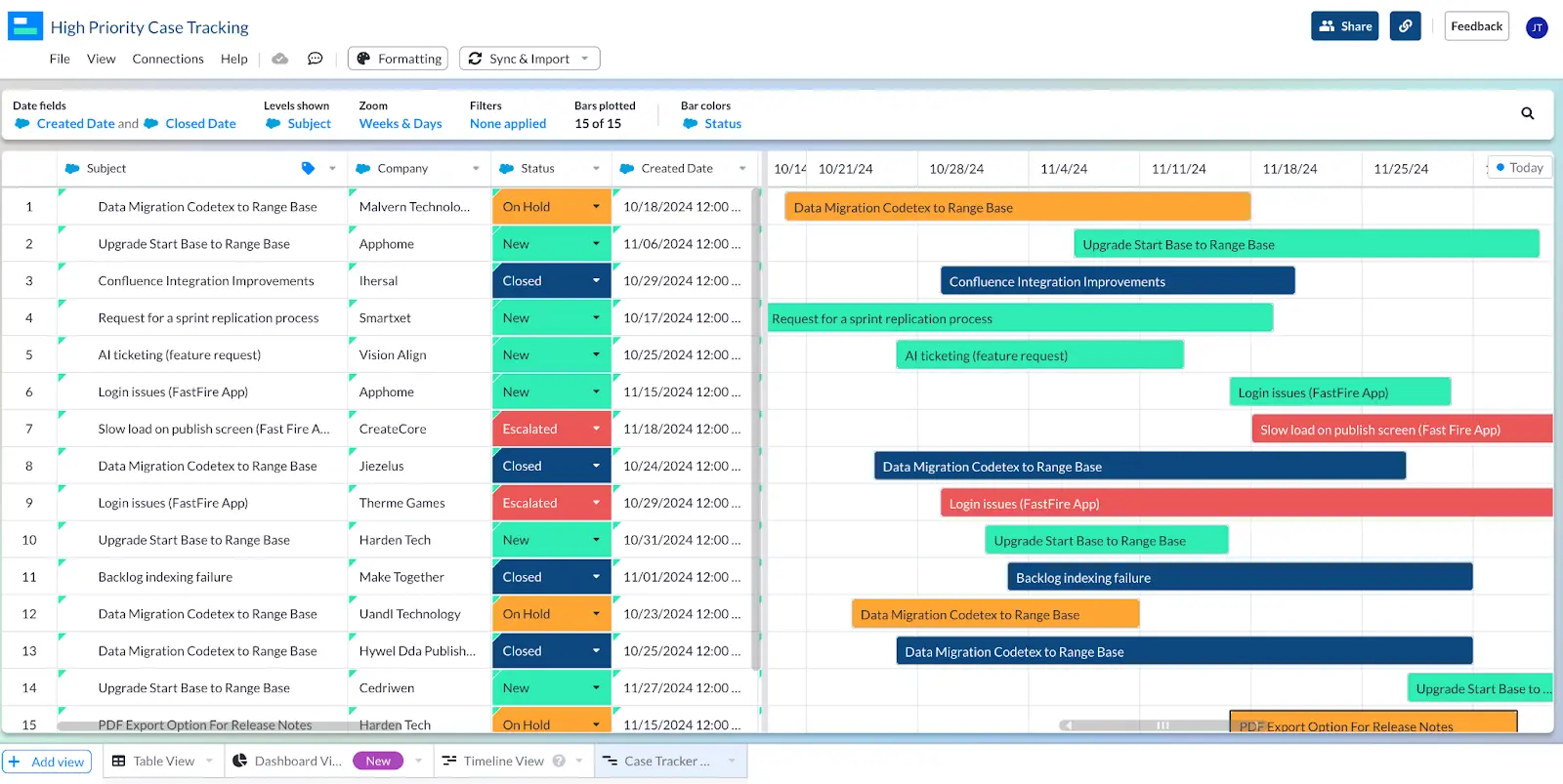Screen dimensions: 1563x784
Task: Click the Salesforce icon beside Subject header
Action: (x=72, y=169)
